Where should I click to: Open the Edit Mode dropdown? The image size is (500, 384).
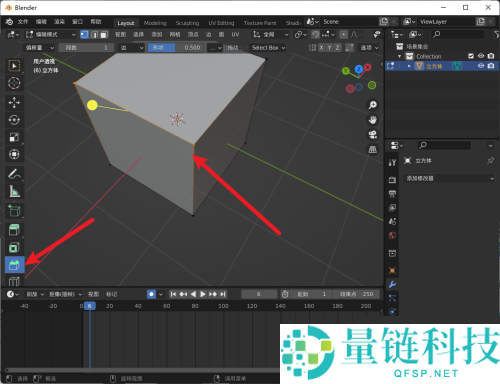(x=51, y=34)
